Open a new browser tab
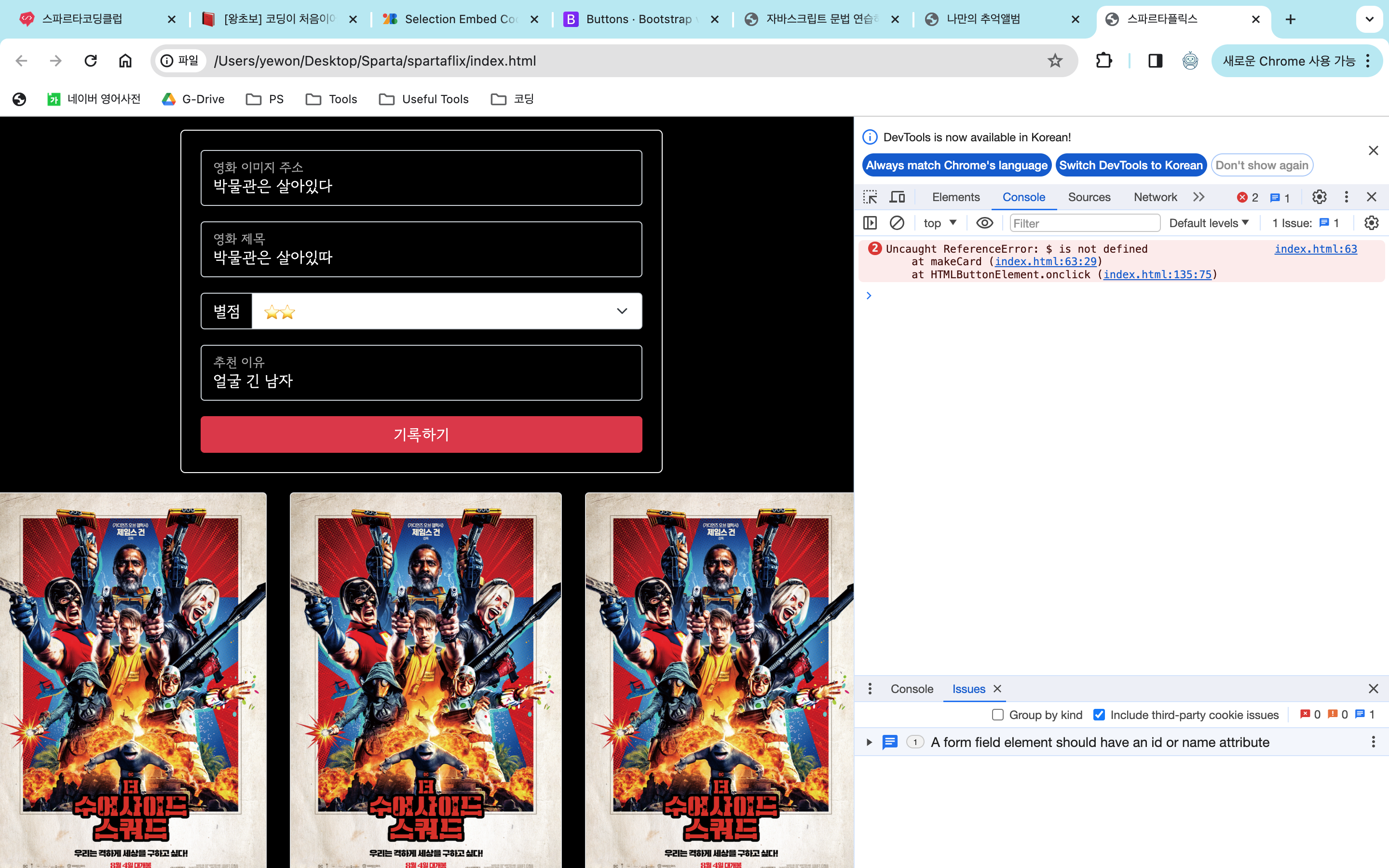The height and width of the screenshot is (868, 1389). 1291,19
